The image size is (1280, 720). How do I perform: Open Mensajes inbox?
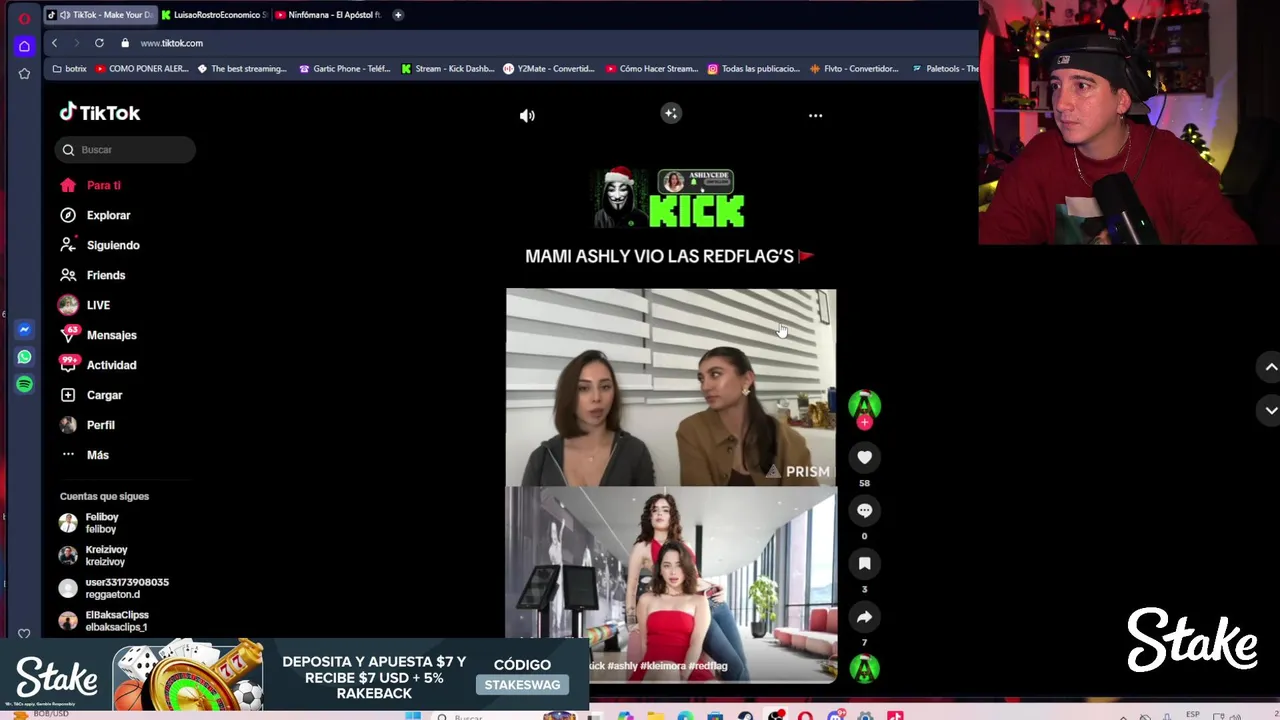97,335
